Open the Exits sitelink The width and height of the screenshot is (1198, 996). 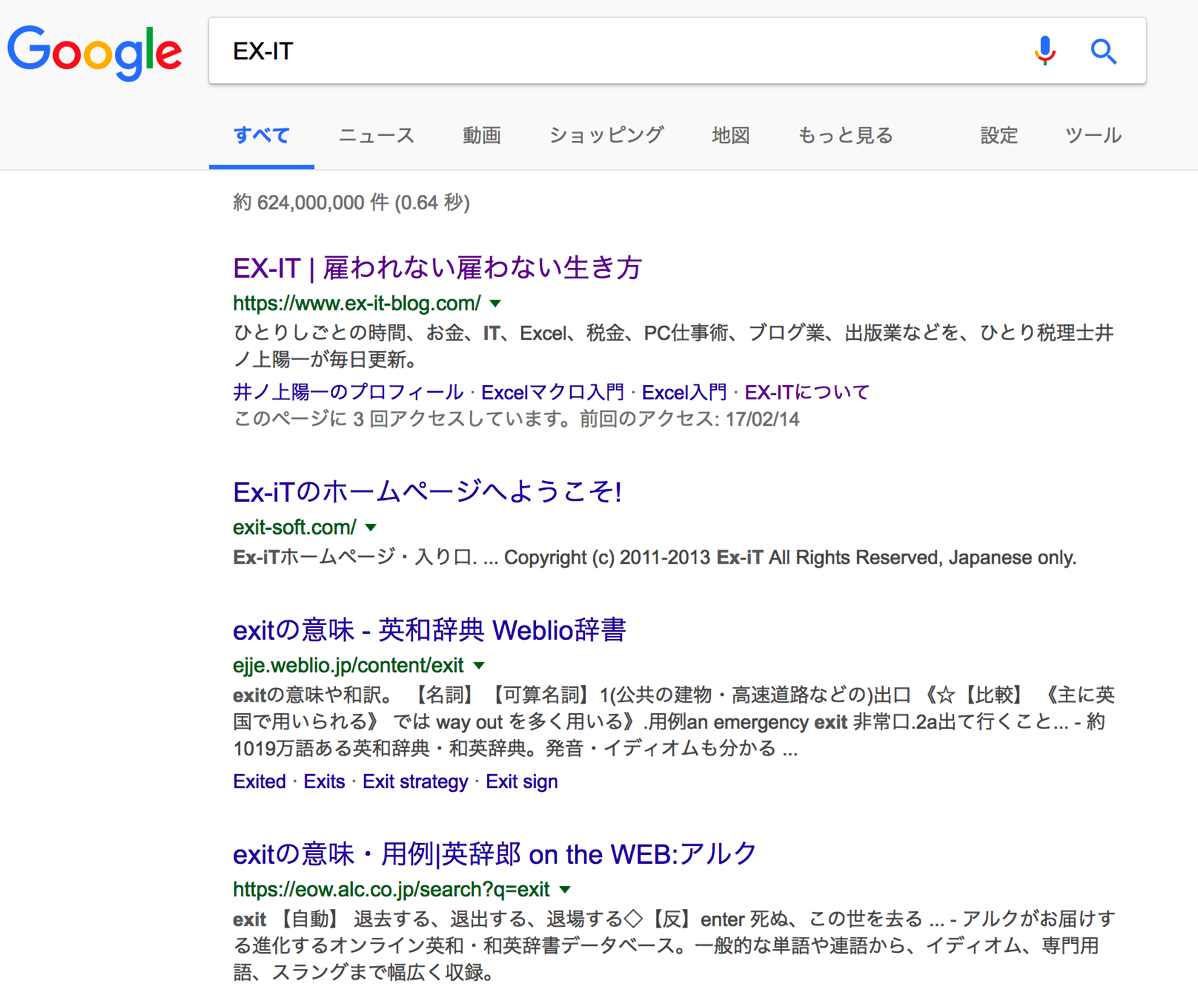(324, 781)
